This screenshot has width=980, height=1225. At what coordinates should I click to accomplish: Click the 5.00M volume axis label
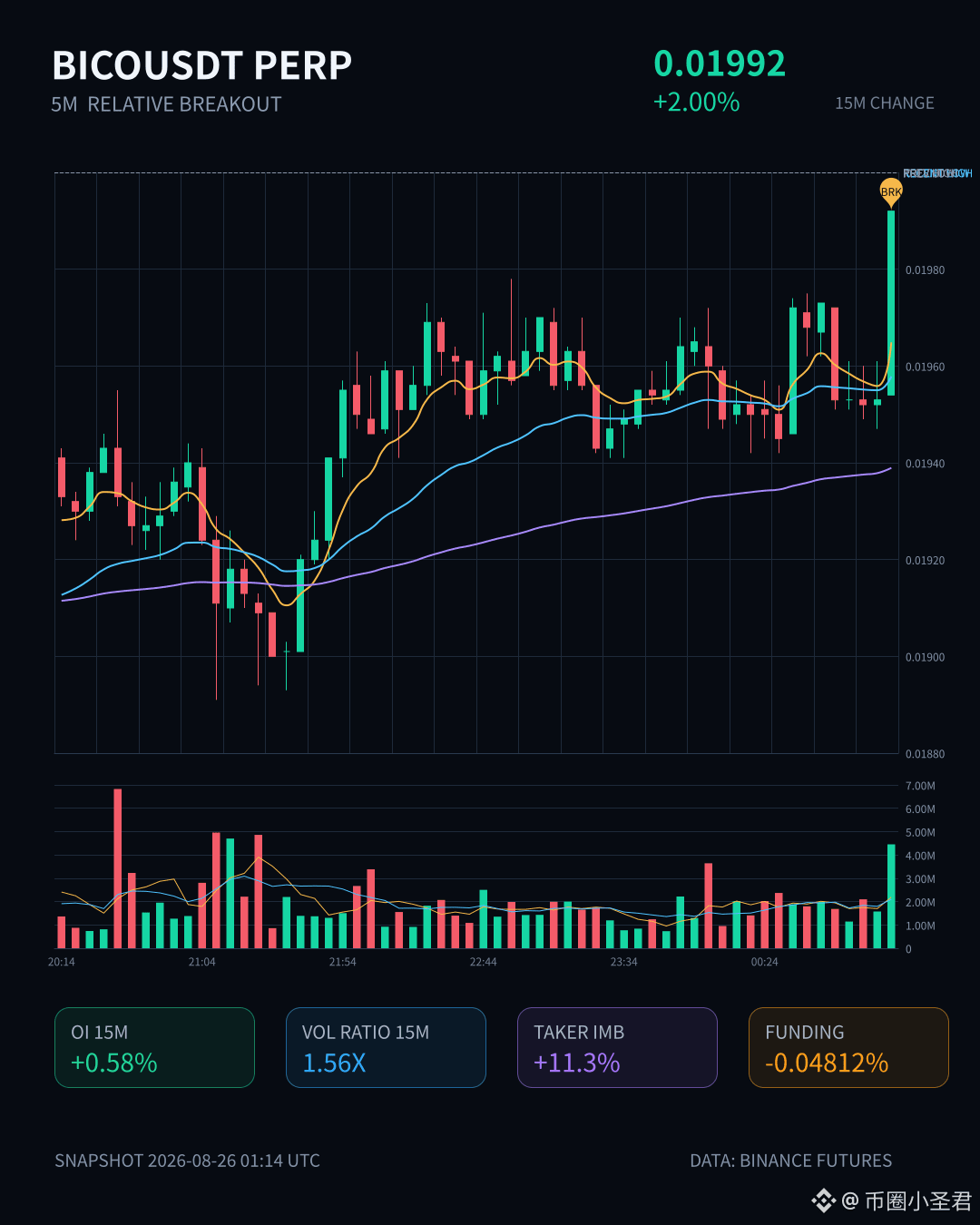[920, 833]
